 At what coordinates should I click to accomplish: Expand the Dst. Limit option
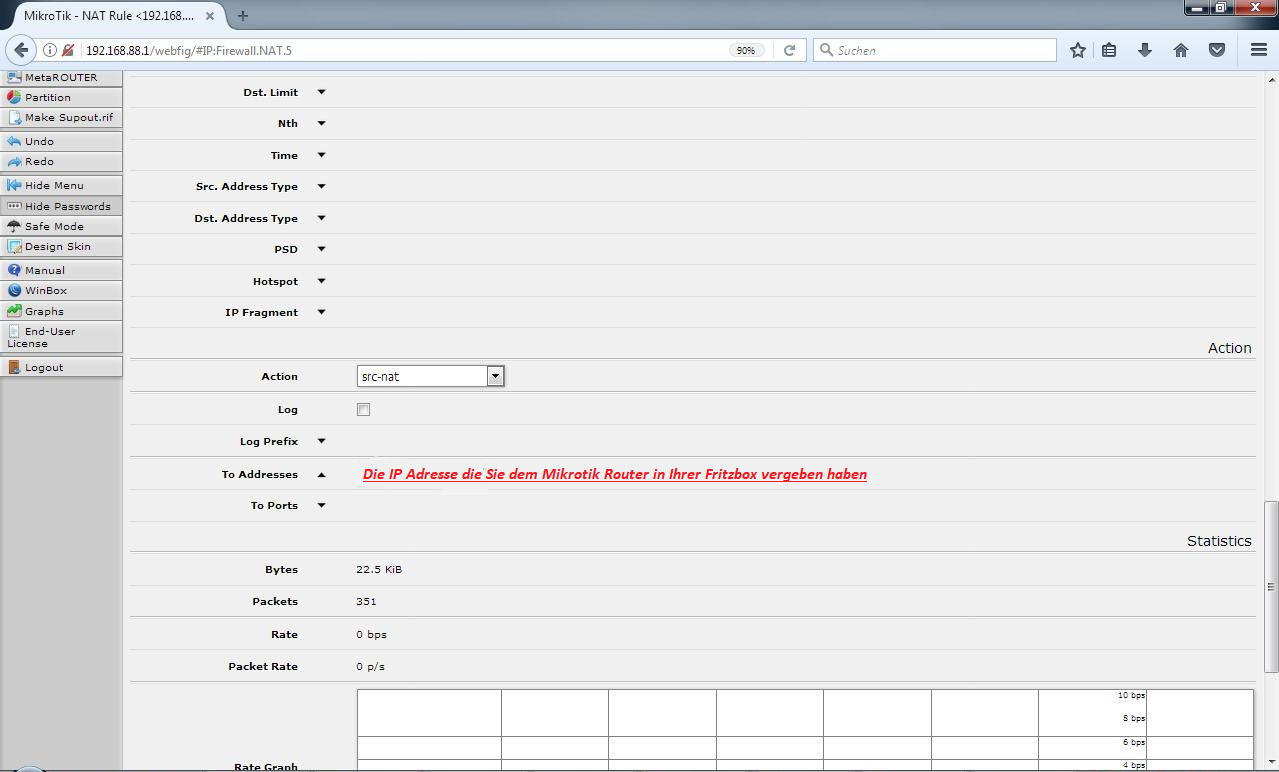pyautogui.click(x=321, y=92)
